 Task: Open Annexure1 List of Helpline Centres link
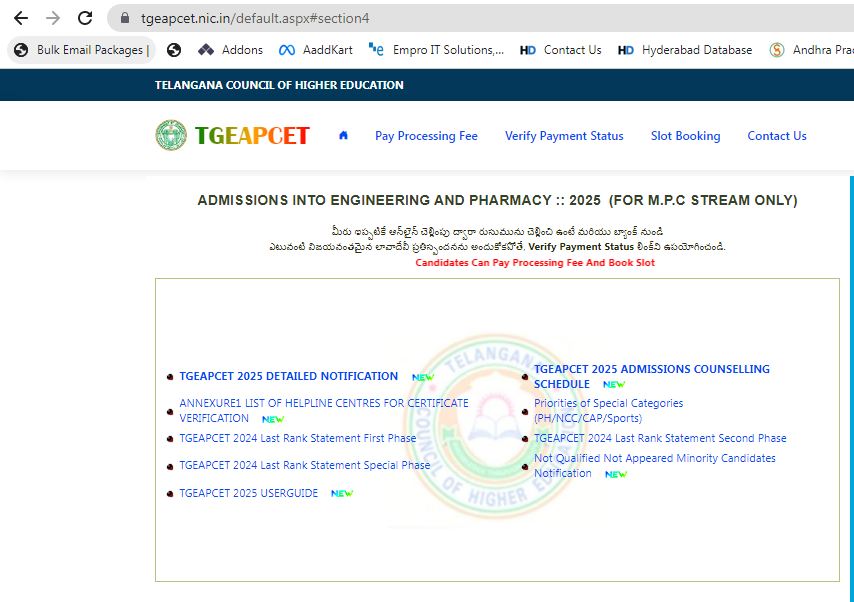pos(324,410)
